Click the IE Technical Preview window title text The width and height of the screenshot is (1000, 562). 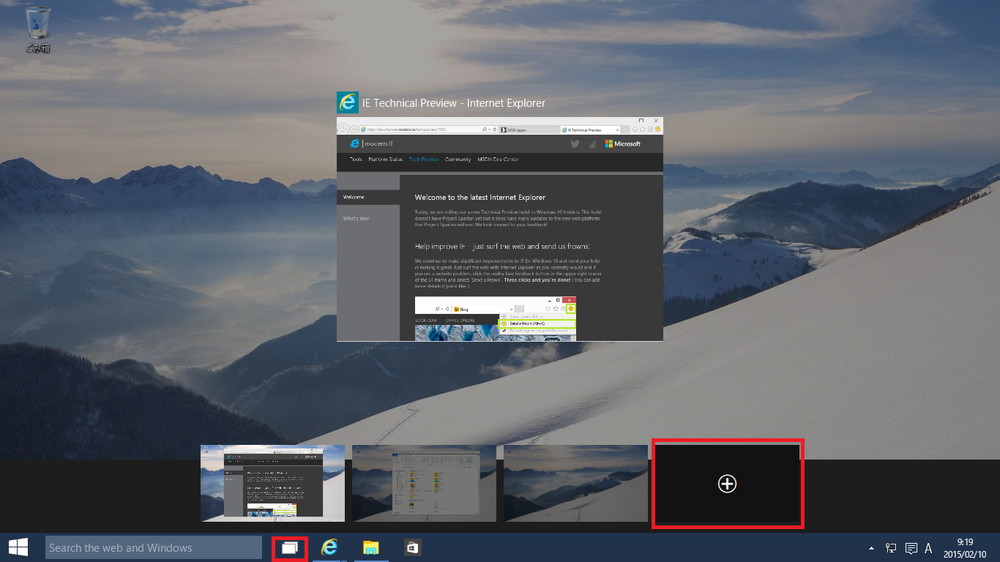coord(453,103)
